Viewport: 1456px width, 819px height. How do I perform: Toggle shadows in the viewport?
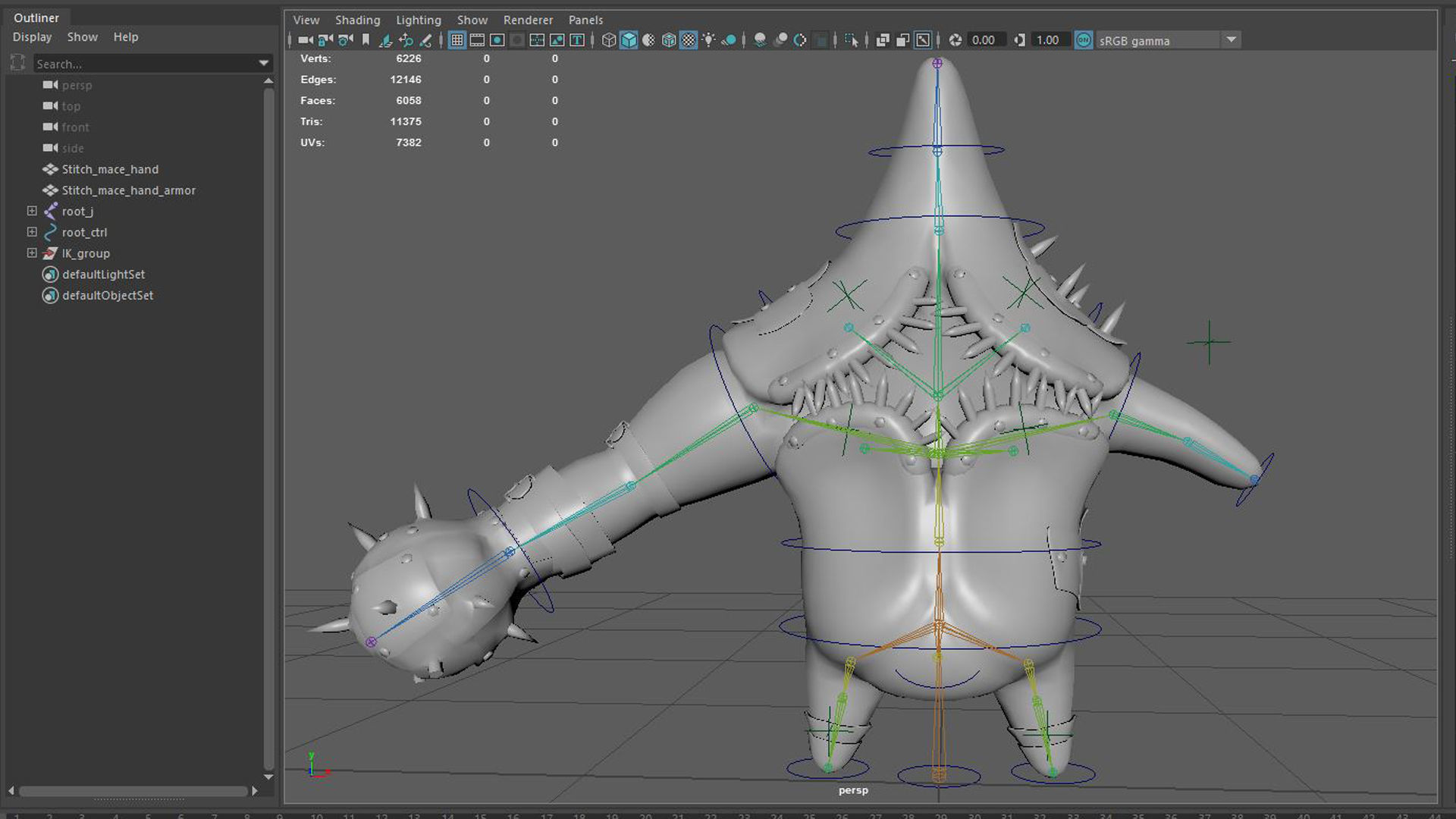(x=729, y=39)
